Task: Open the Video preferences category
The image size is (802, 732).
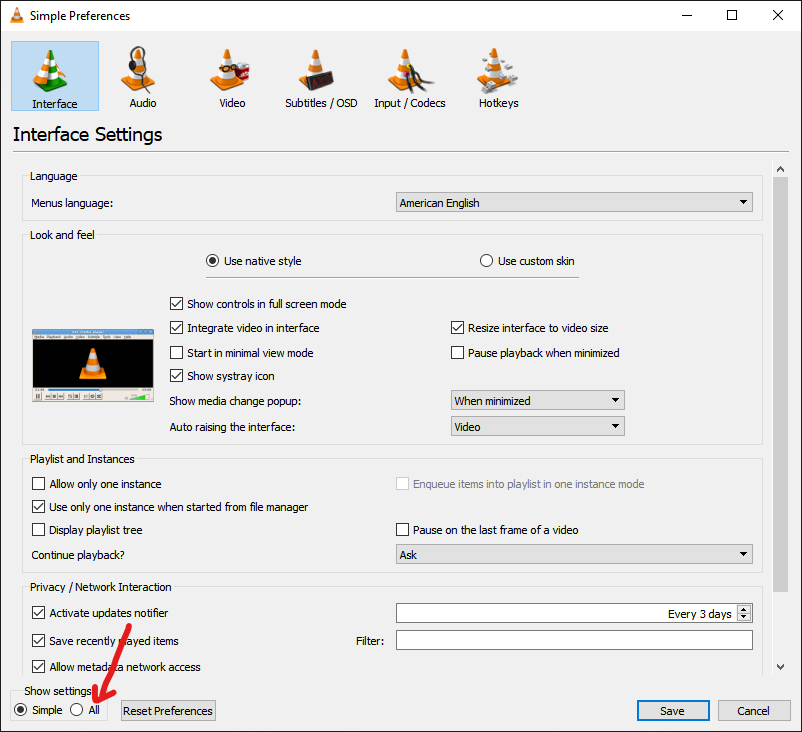Action: pyautogui.click(x=232, y=77)
